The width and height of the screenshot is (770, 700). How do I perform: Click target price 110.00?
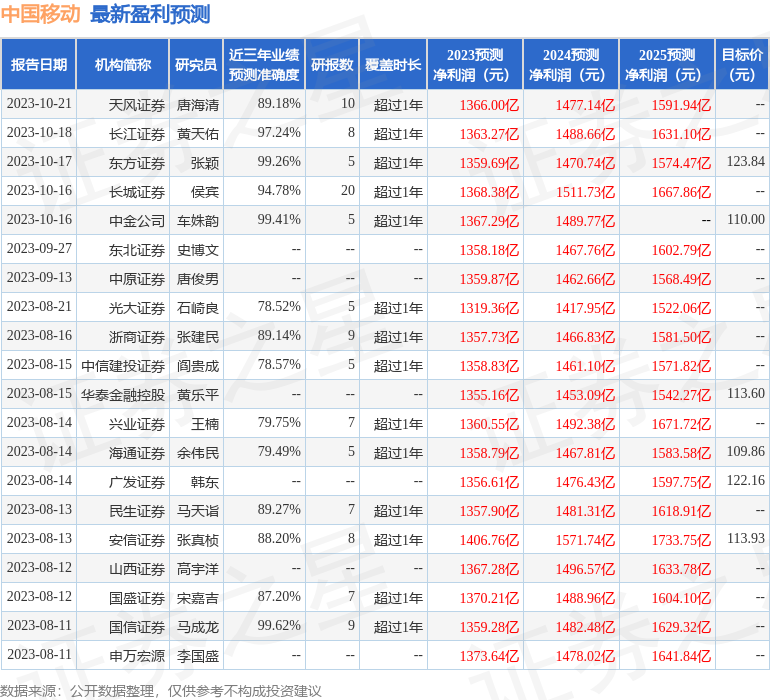point(745,220)
